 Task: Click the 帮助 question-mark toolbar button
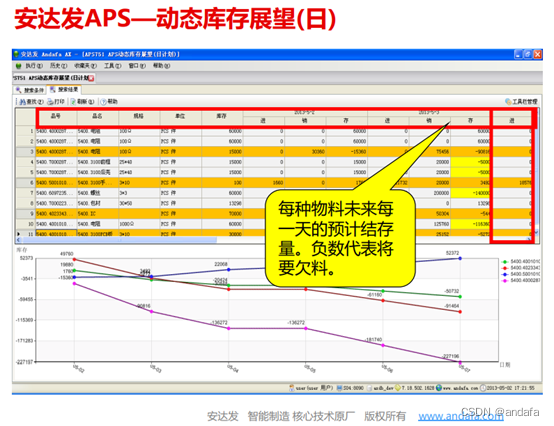109,102
